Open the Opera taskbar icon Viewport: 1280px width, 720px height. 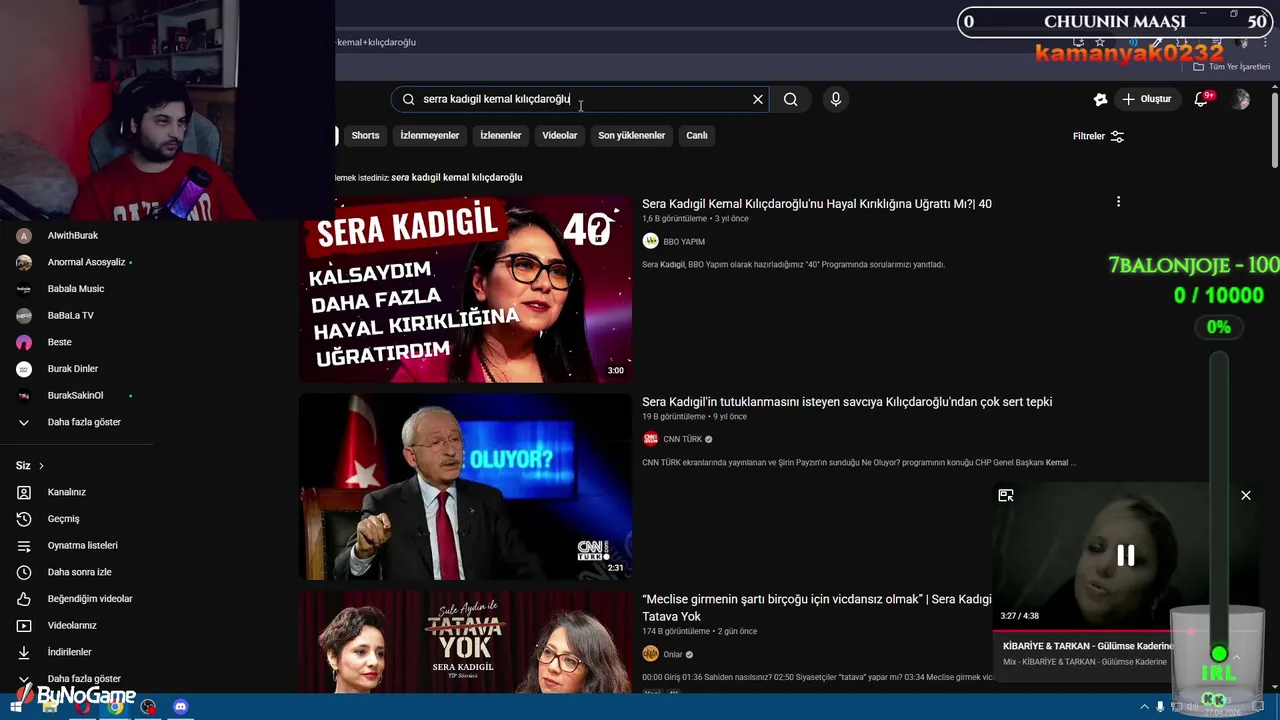click(x=83, y=707)
